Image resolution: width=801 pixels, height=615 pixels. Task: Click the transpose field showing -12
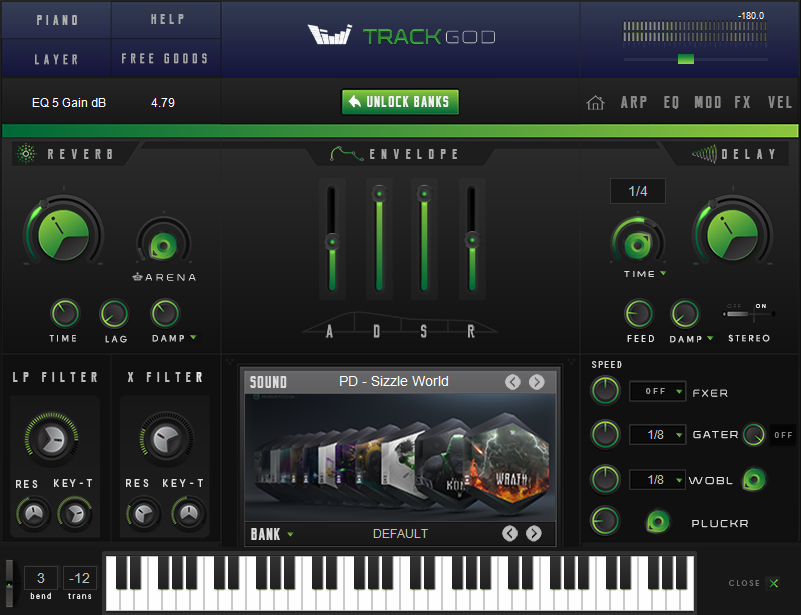pyautogui.click(x=80, y=578)
